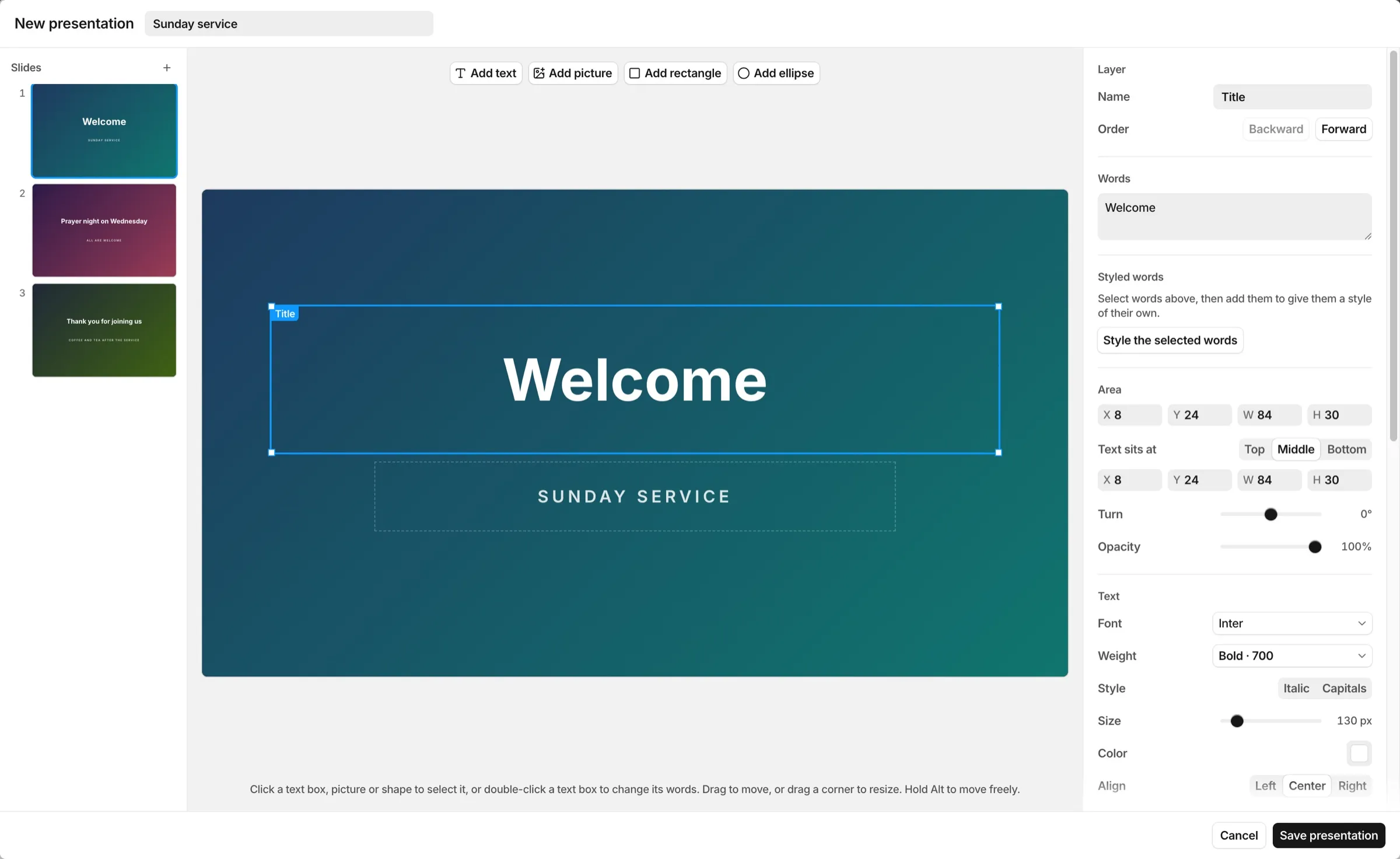Click the bottom-left resize handle of Title box

click(271, 452)
